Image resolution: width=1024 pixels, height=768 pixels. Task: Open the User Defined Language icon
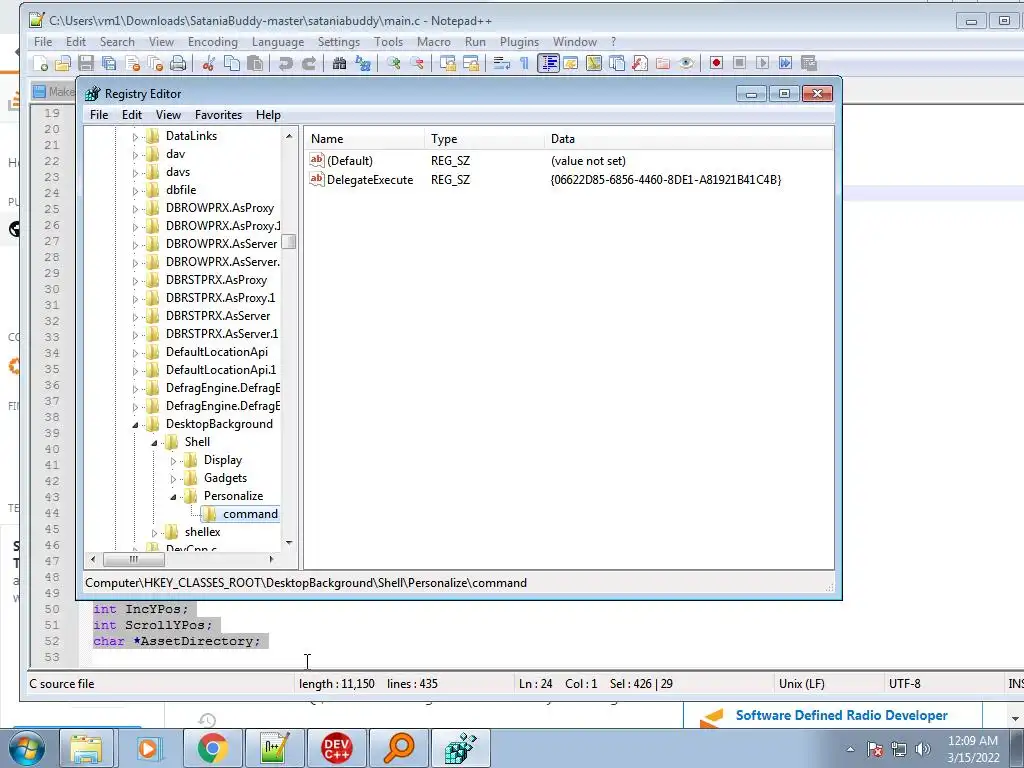pyautogui.click(x=571, y=63)
